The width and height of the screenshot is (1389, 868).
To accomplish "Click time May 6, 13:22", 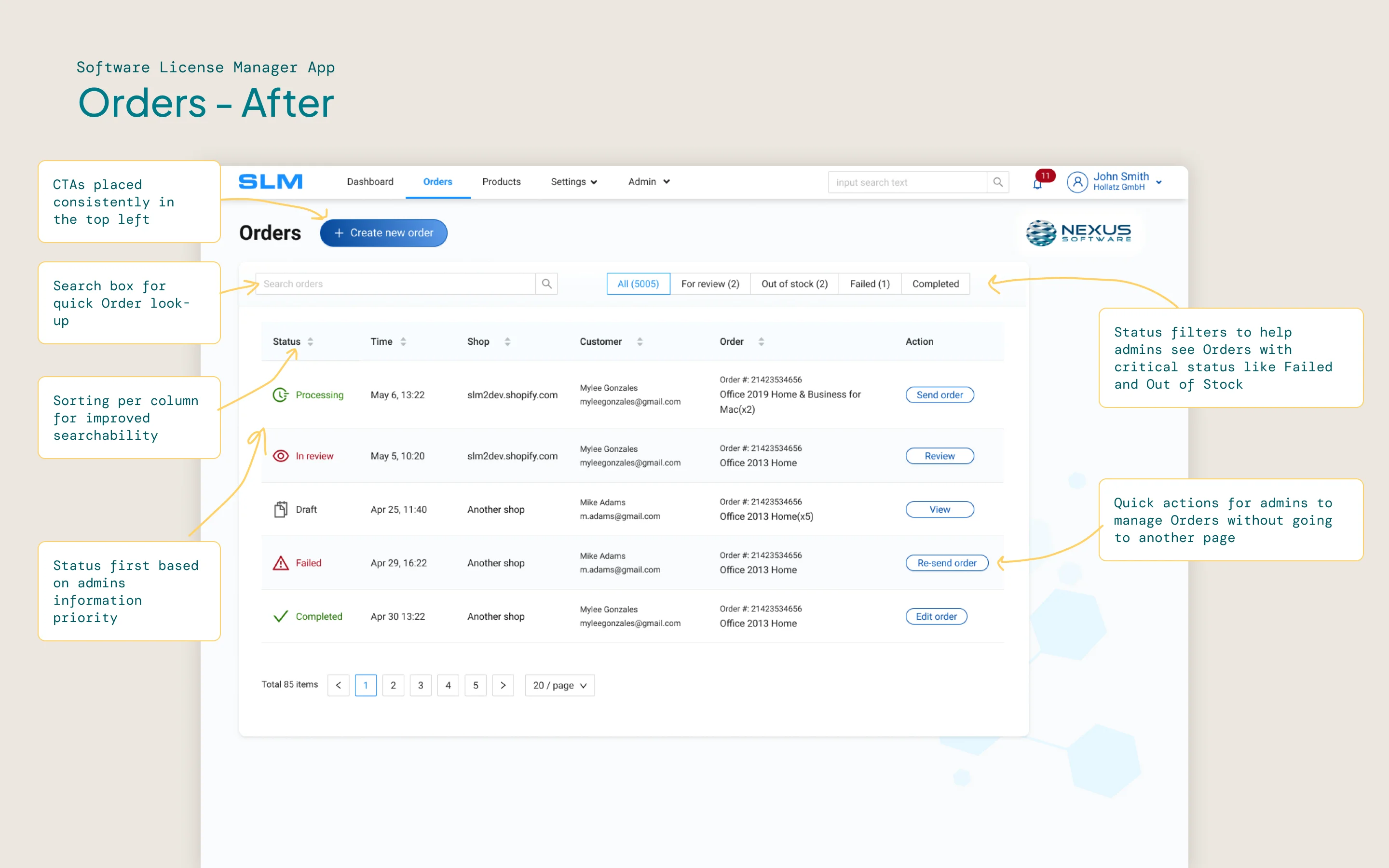I will [x=398, y=395].
